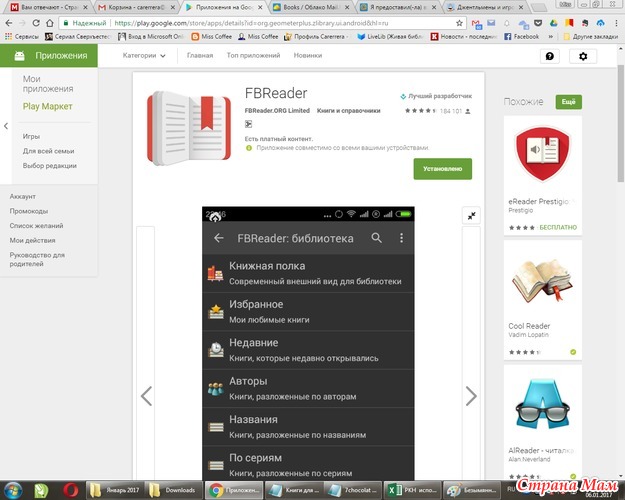Screen dimensions: 625x500
Task: Click the FBReader rating stars
Action: 420,111
